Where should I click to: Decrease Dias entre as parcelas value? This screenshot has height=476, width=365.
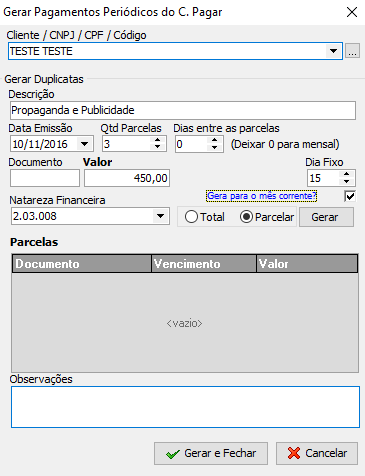pos(214,147)
